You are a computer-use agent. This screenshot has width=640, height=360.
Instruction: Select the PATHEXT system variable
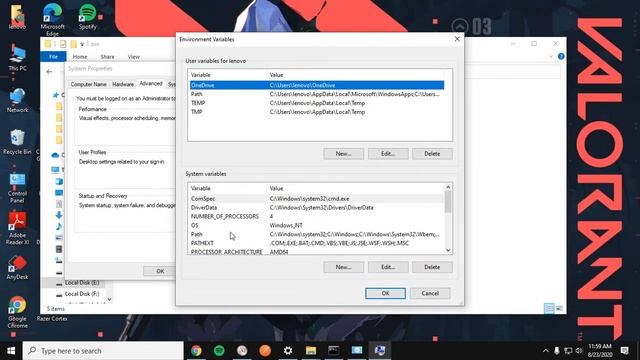(316, 243)
